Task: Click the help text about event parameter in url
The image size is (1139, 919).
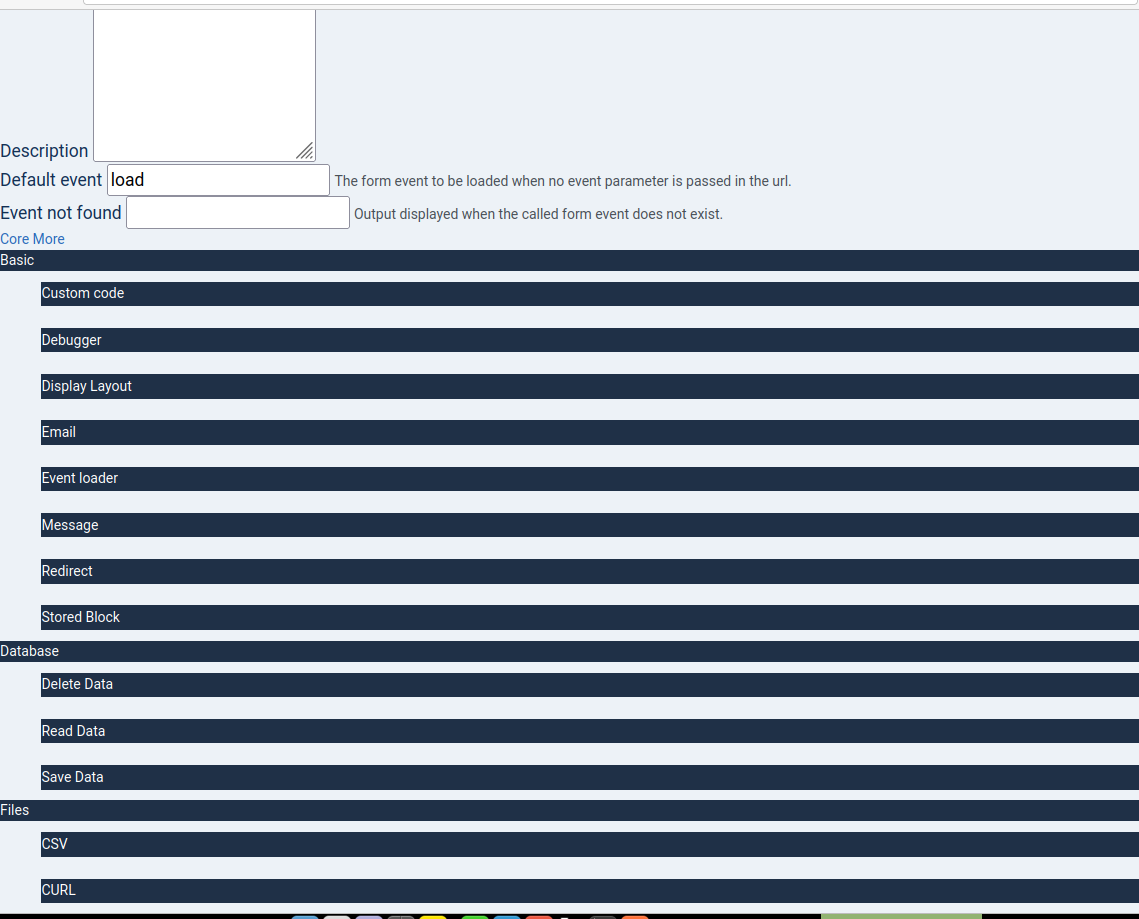Action: pyautogui.click(x=563, y=181)
